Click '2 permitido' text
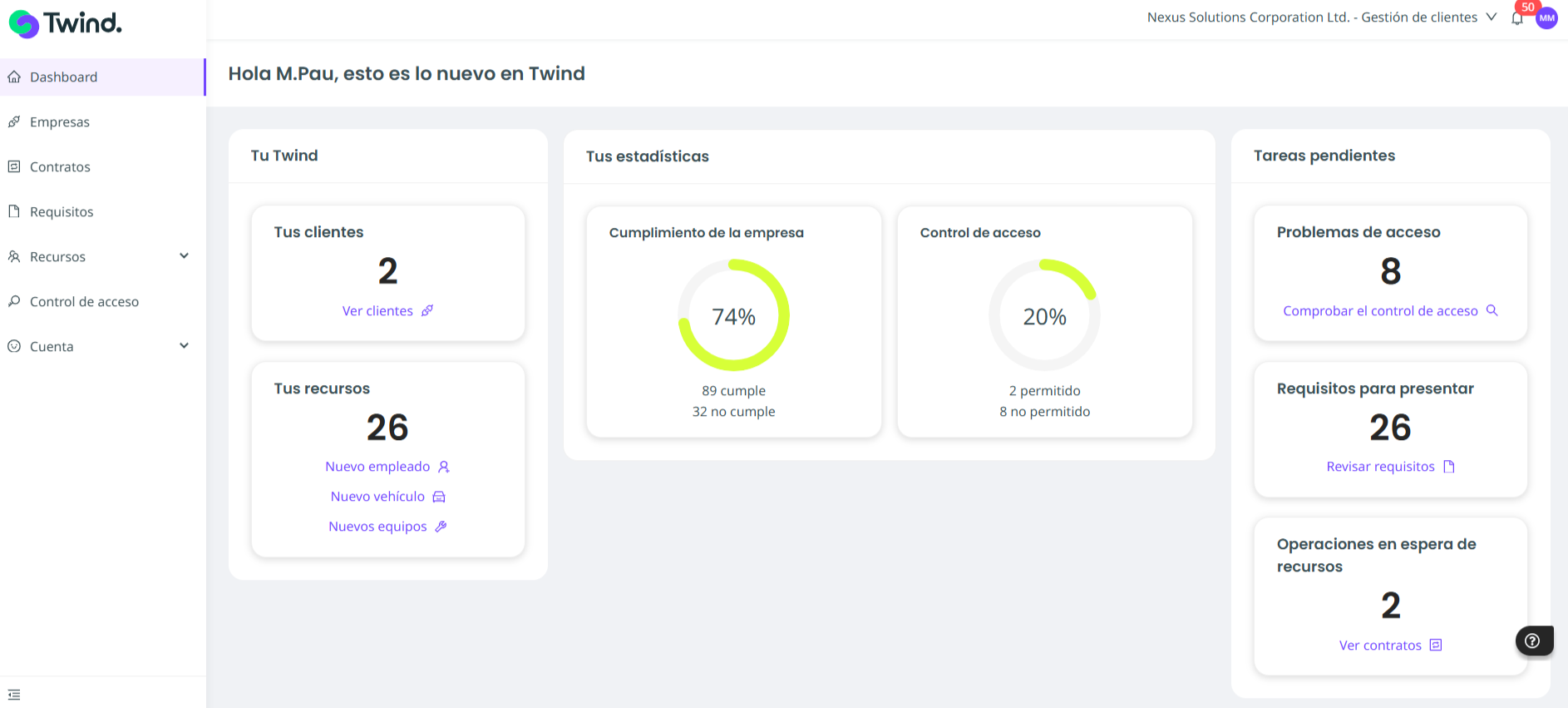The width and height of the screenshot is (1568, 708). (x=1045, y=391)
